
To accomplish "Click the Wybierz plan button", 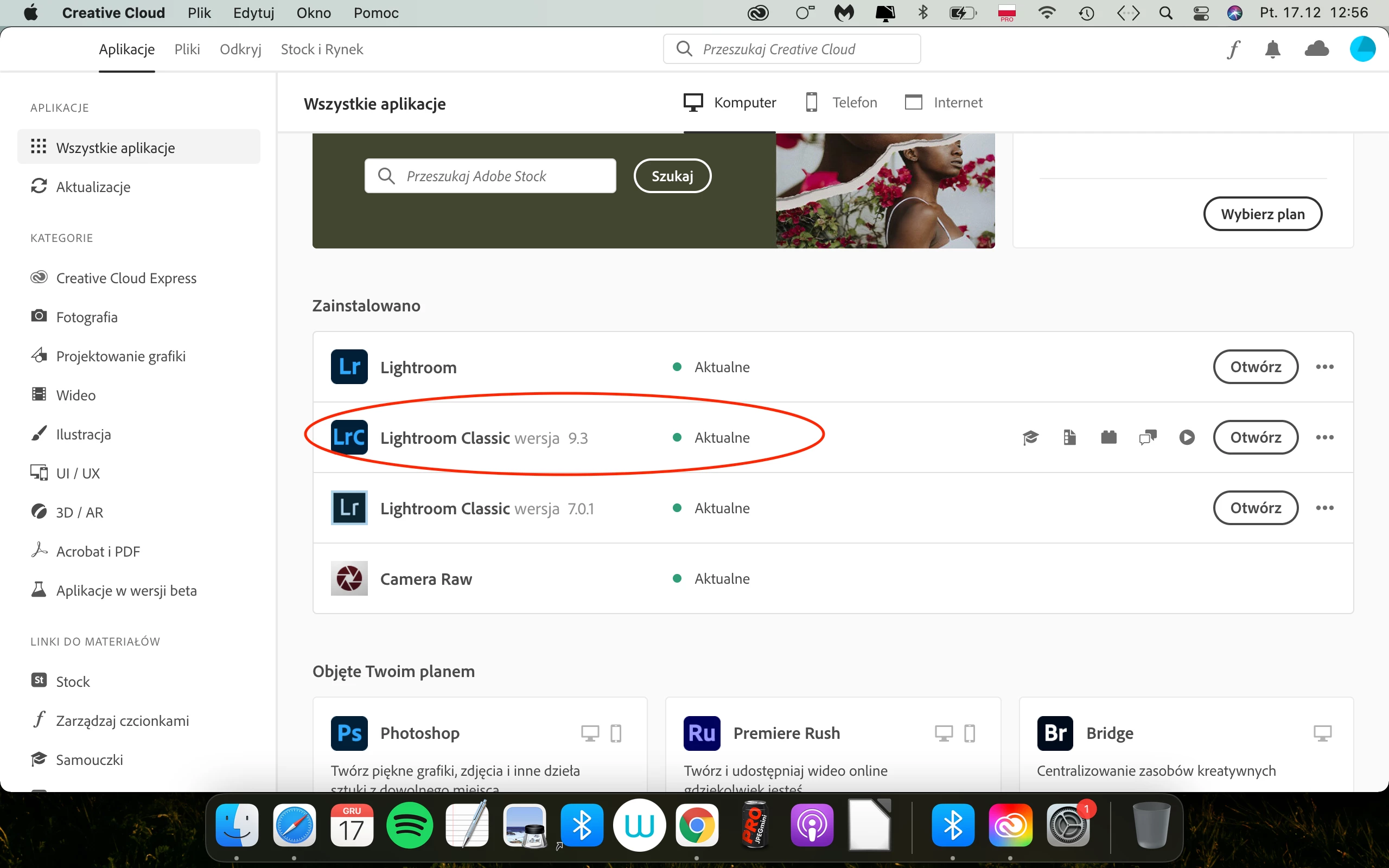I will [1262, 214].
